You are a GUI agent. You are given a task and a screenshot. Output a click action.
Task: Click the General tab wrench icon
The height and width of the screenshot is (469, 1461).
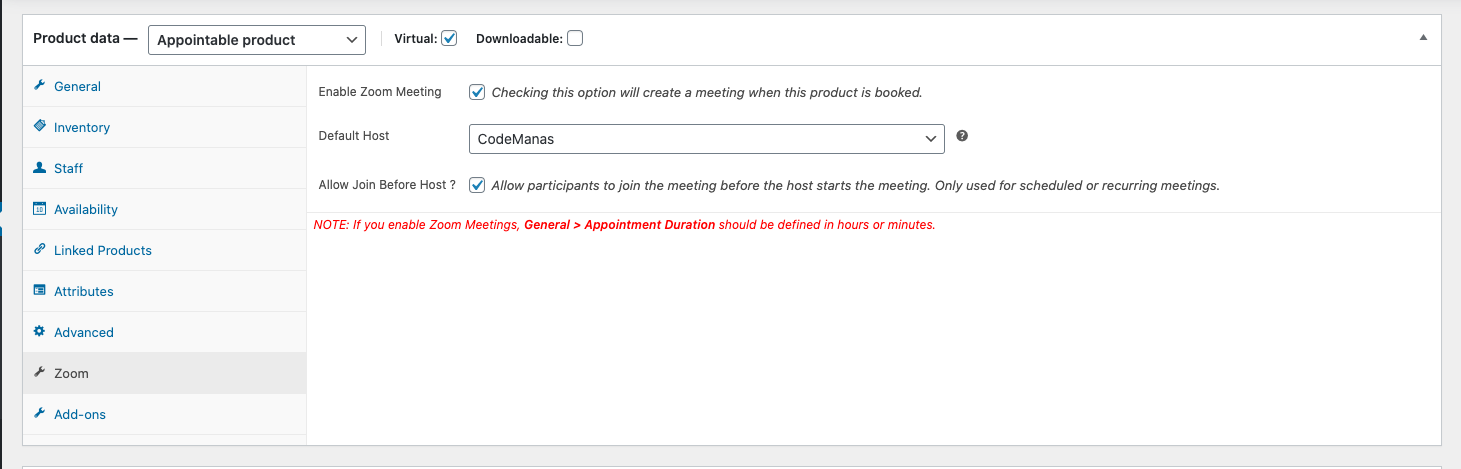[40, 86]
